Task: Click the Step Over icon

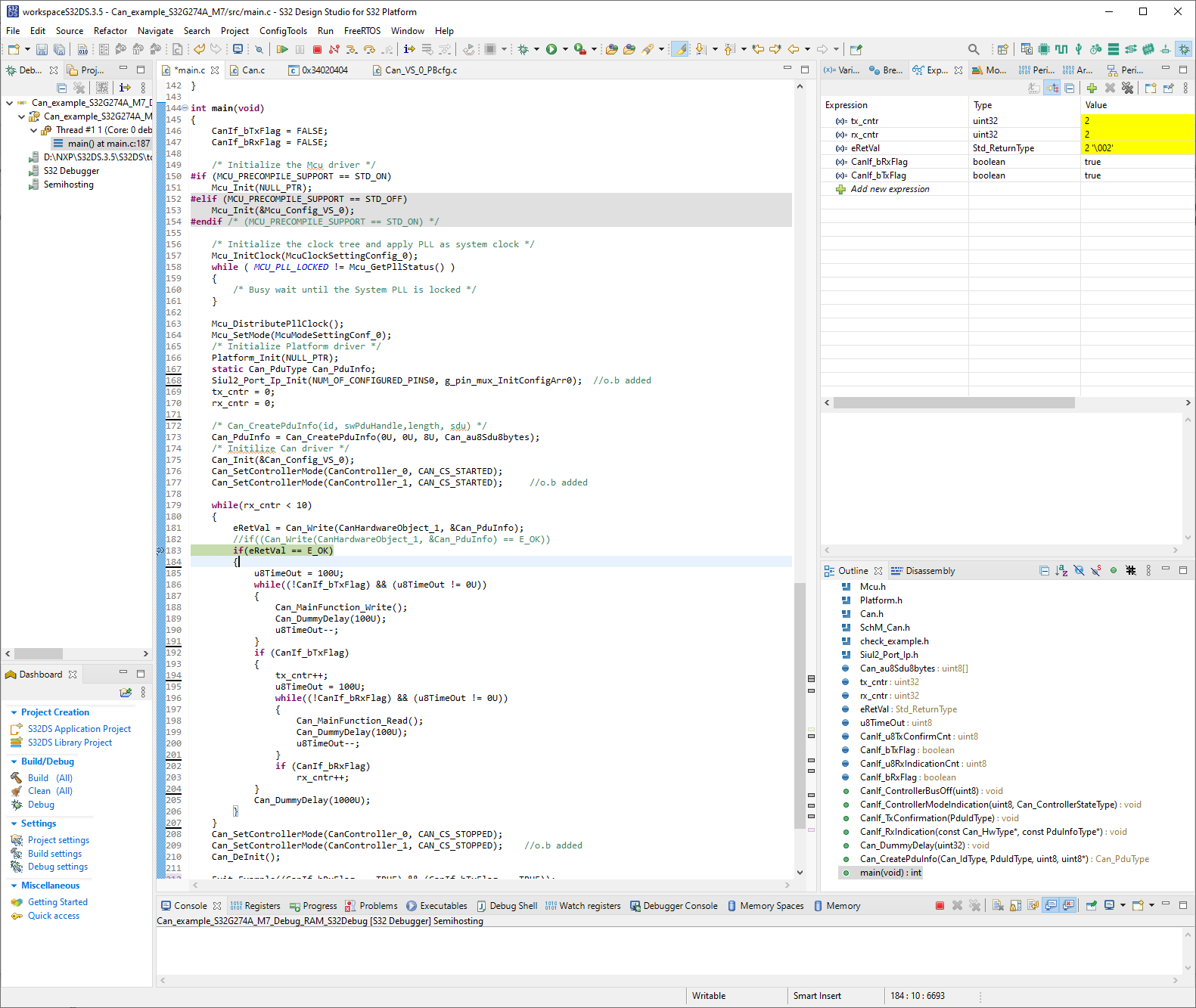Action: tap(369, 49)
